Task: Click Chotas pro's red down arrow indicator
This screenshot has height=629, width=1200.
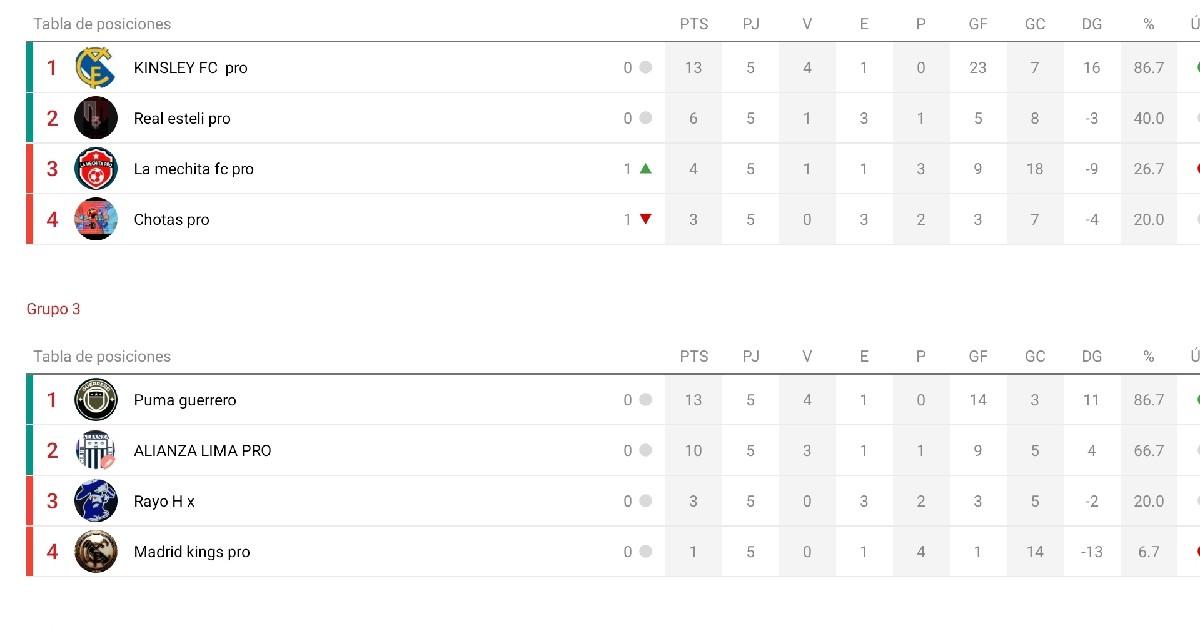Action: [x=645, y=219]
